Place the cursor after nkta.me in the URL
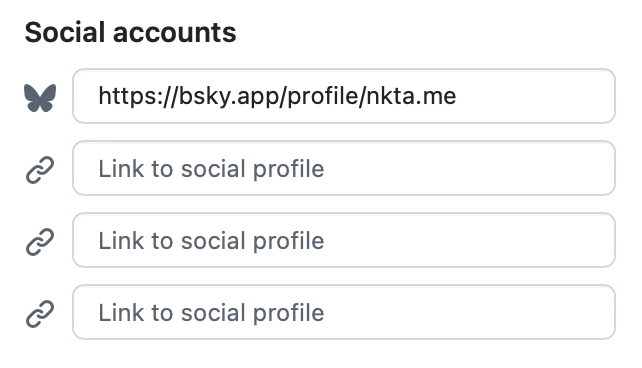This screenshot has width=642, height=368. pyautogui.click(x=457, y=96)
